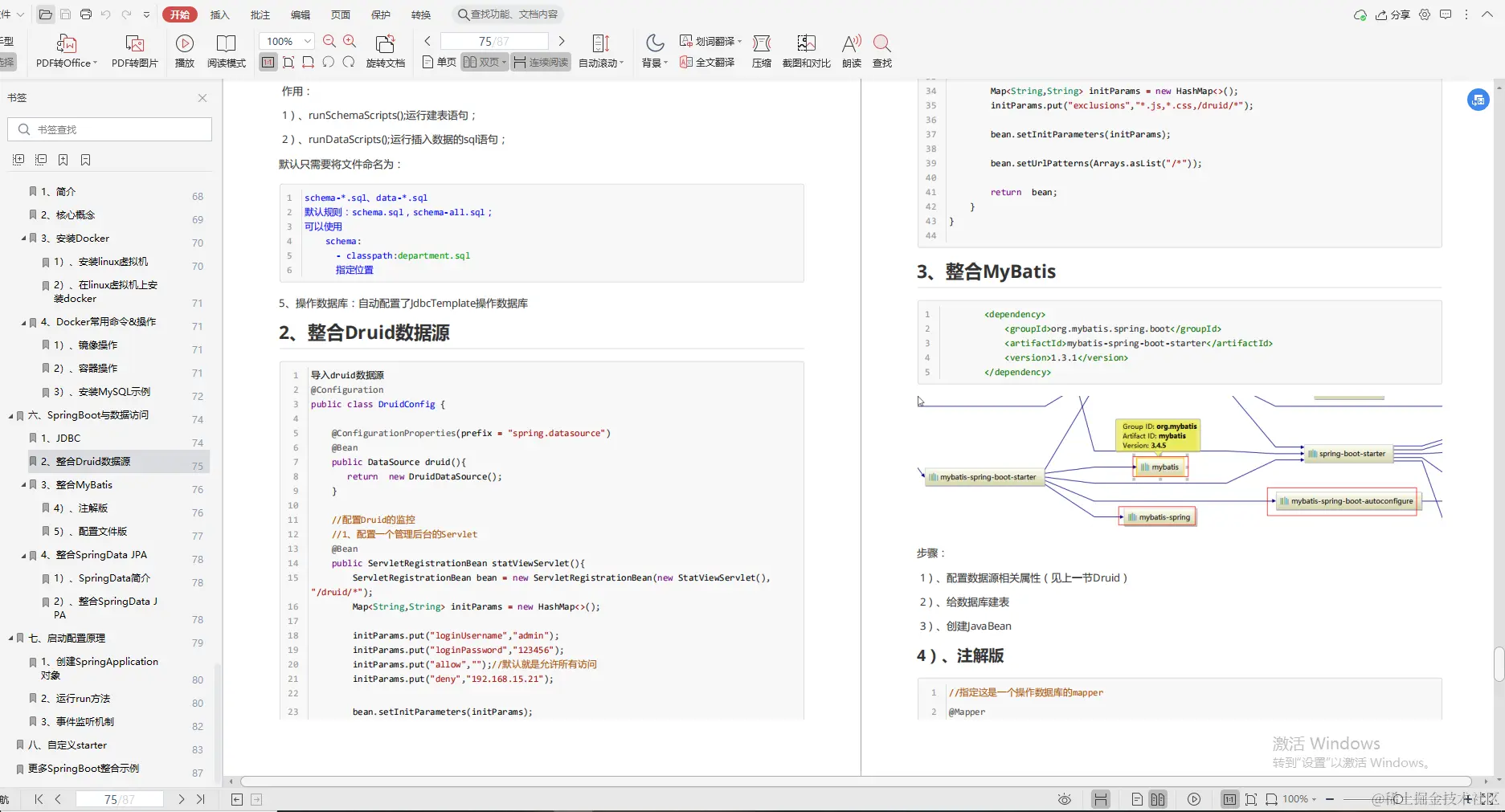
Task: Collapse all bookmarks icon in sidebar
Action: (x=41, y=160)
